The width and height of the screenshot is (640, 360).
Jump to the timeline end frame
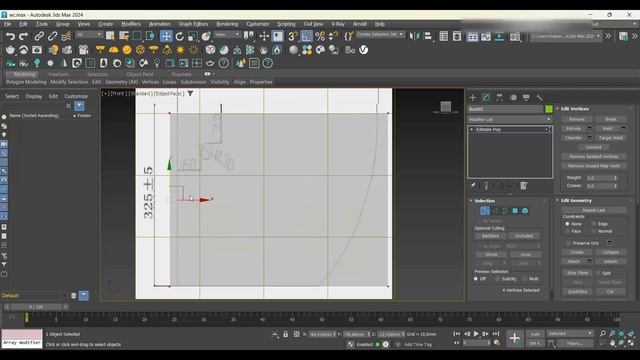click(x=496, y=334)
